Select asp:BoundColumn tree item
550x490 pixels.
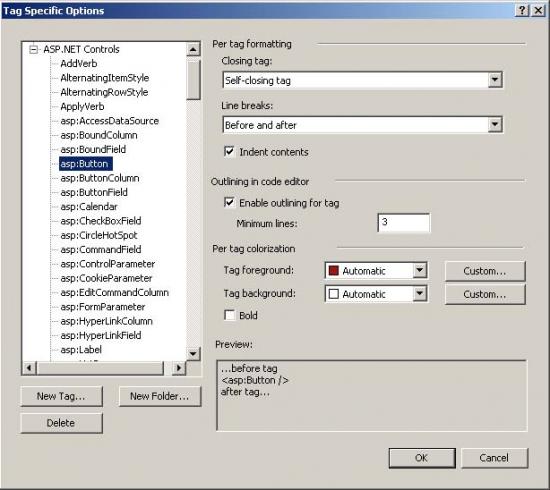click(x=99, y=135)
